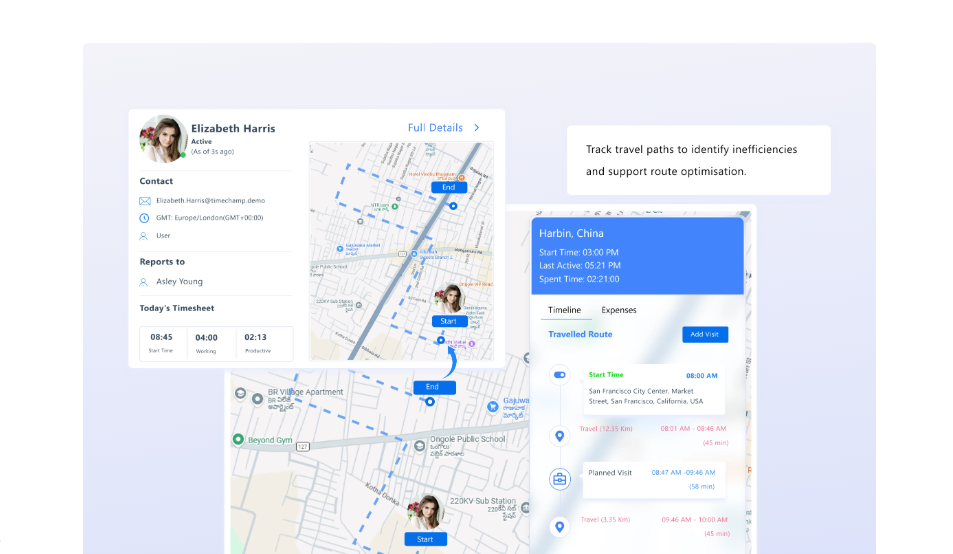Click the clock timezone icon
This screenshot has height=554, width=953.
tap(144, 218)
